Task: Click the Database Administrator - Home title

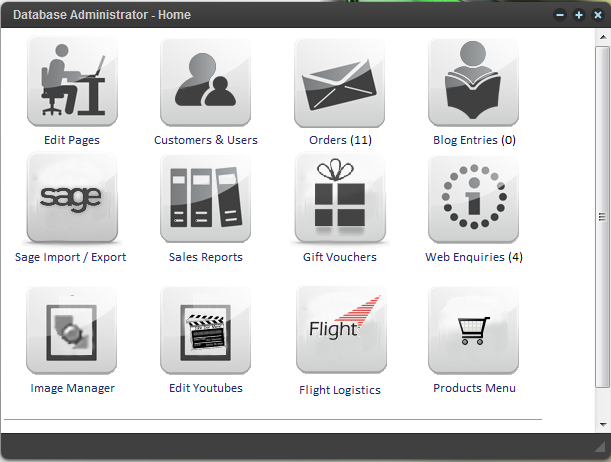Action: point(102,15)
